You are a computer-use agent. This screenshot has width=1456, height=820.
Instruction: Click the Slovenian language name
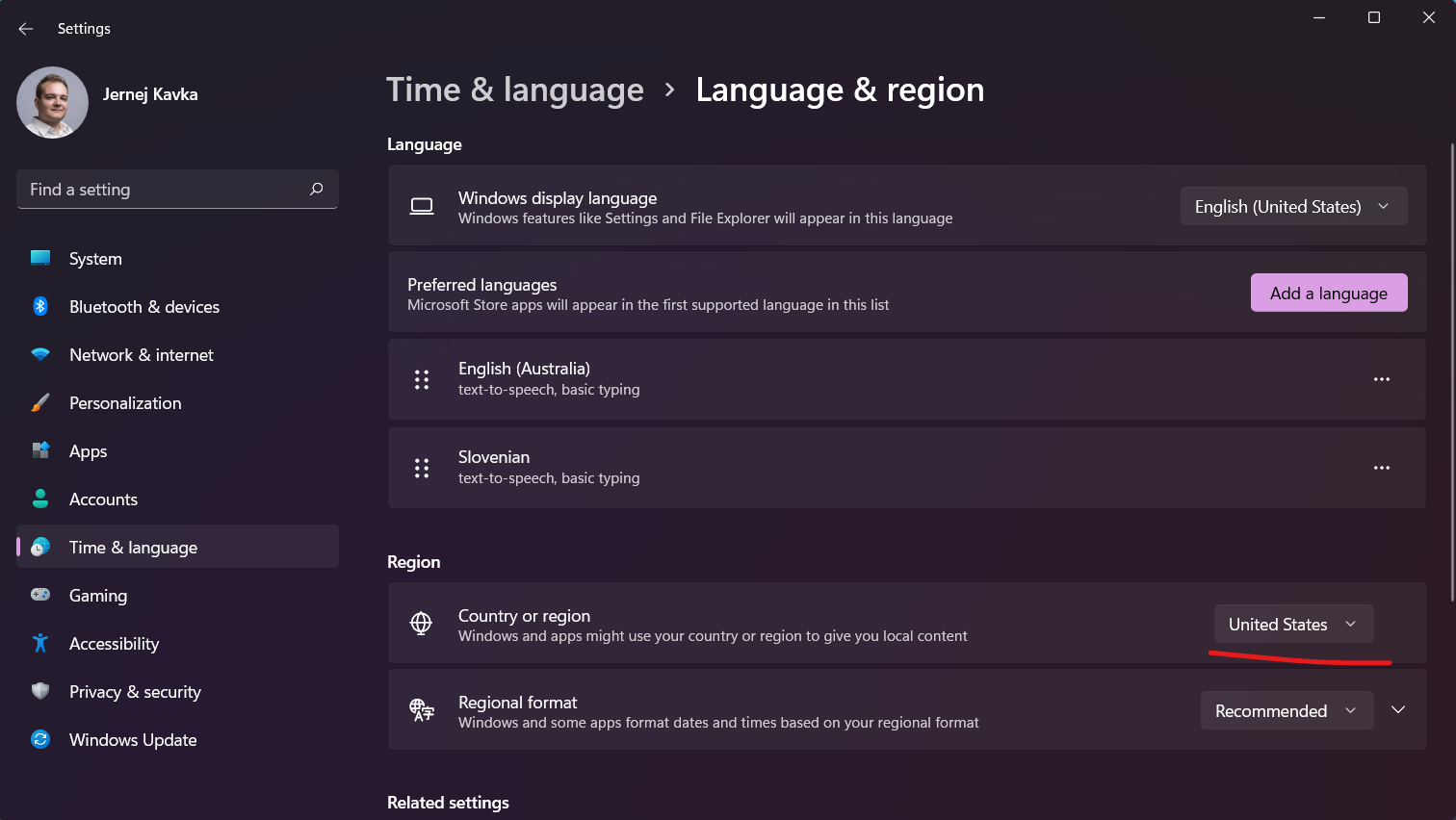click(x=494, y=457)
